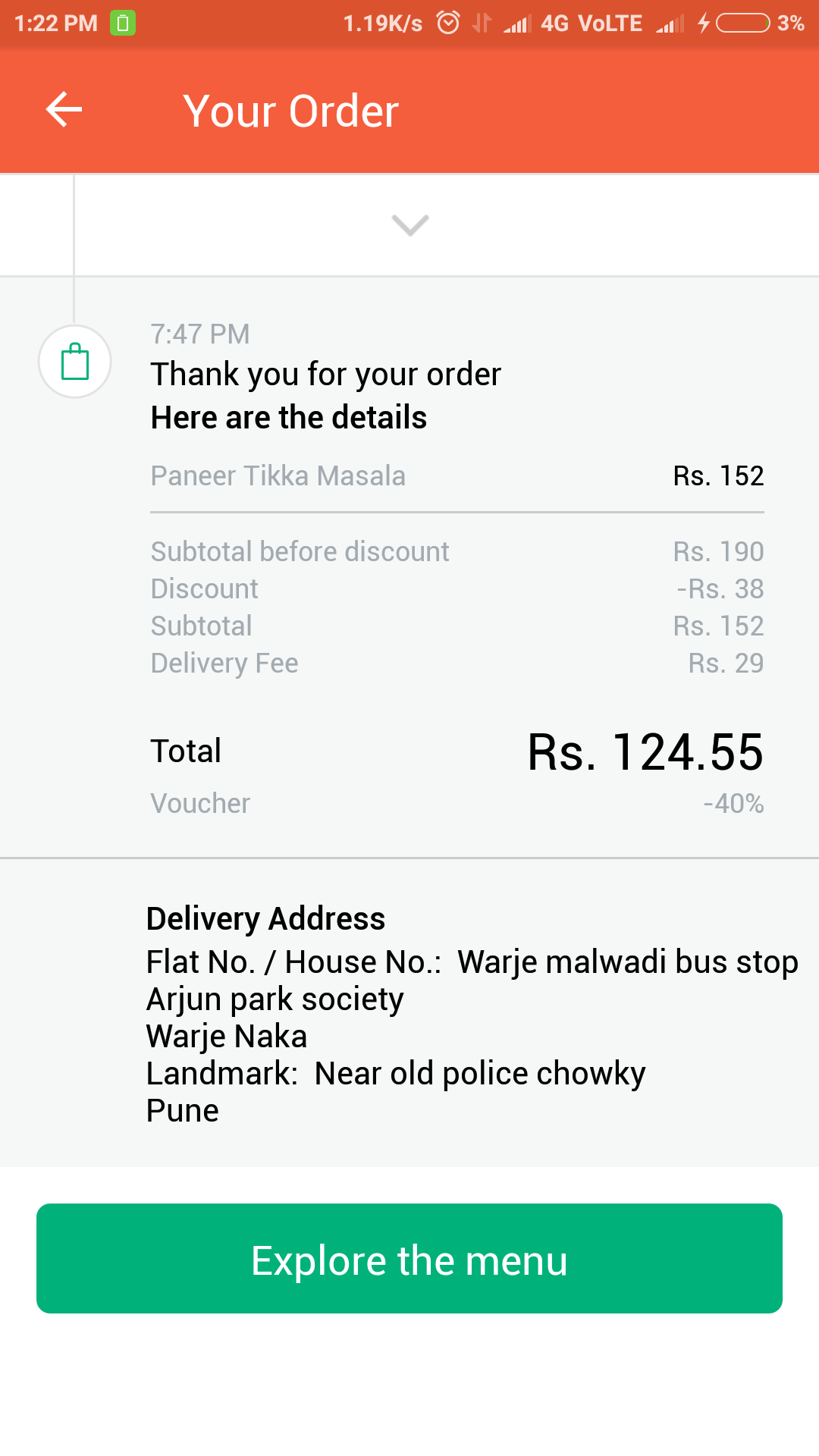819x1456 pixels.
Task: Tap the Delivery Address heading
Action: coord(265,918)
